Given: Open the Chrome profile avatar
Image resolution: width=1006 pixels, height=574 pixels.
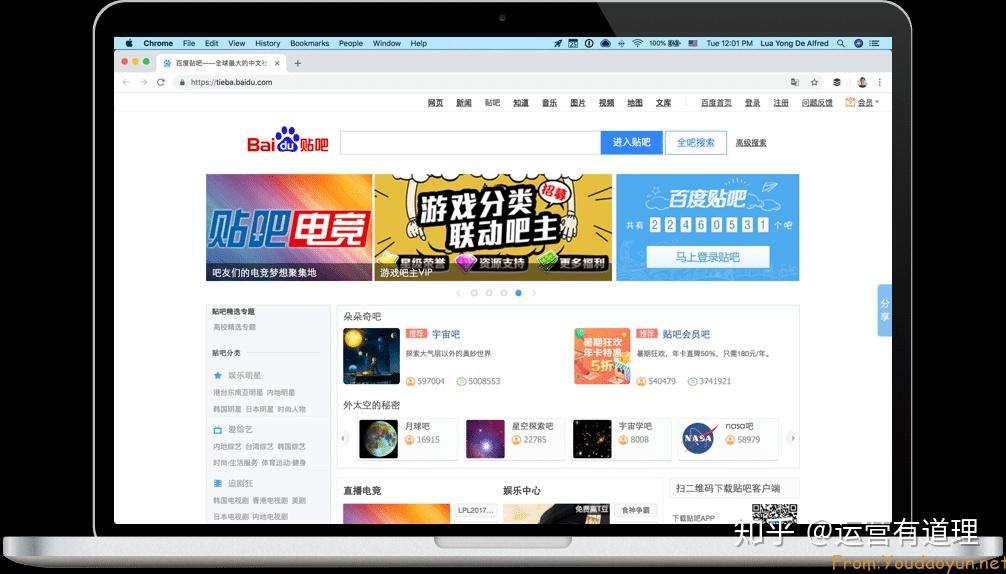Looking at the screenshot, I should tap(862, 82).
